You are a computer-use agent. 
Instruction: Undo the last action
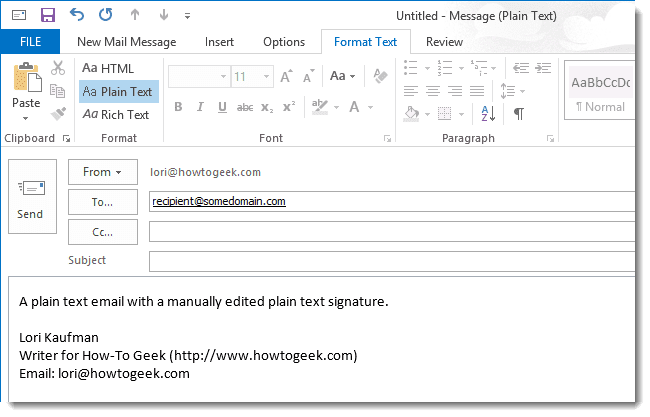point(78,15)
